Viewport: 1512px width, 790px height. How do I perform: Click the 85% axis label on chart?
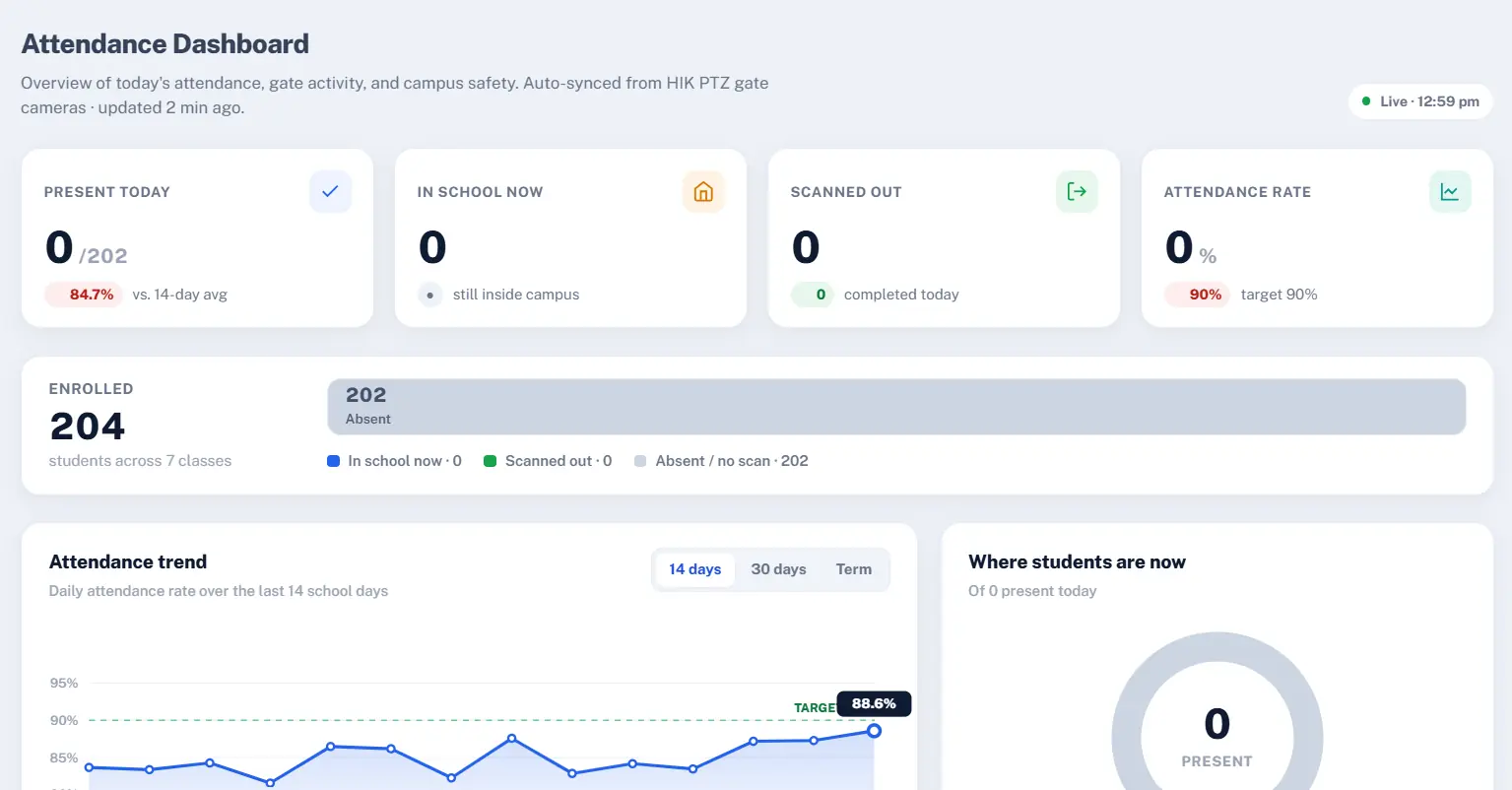[x=64, y=757]
